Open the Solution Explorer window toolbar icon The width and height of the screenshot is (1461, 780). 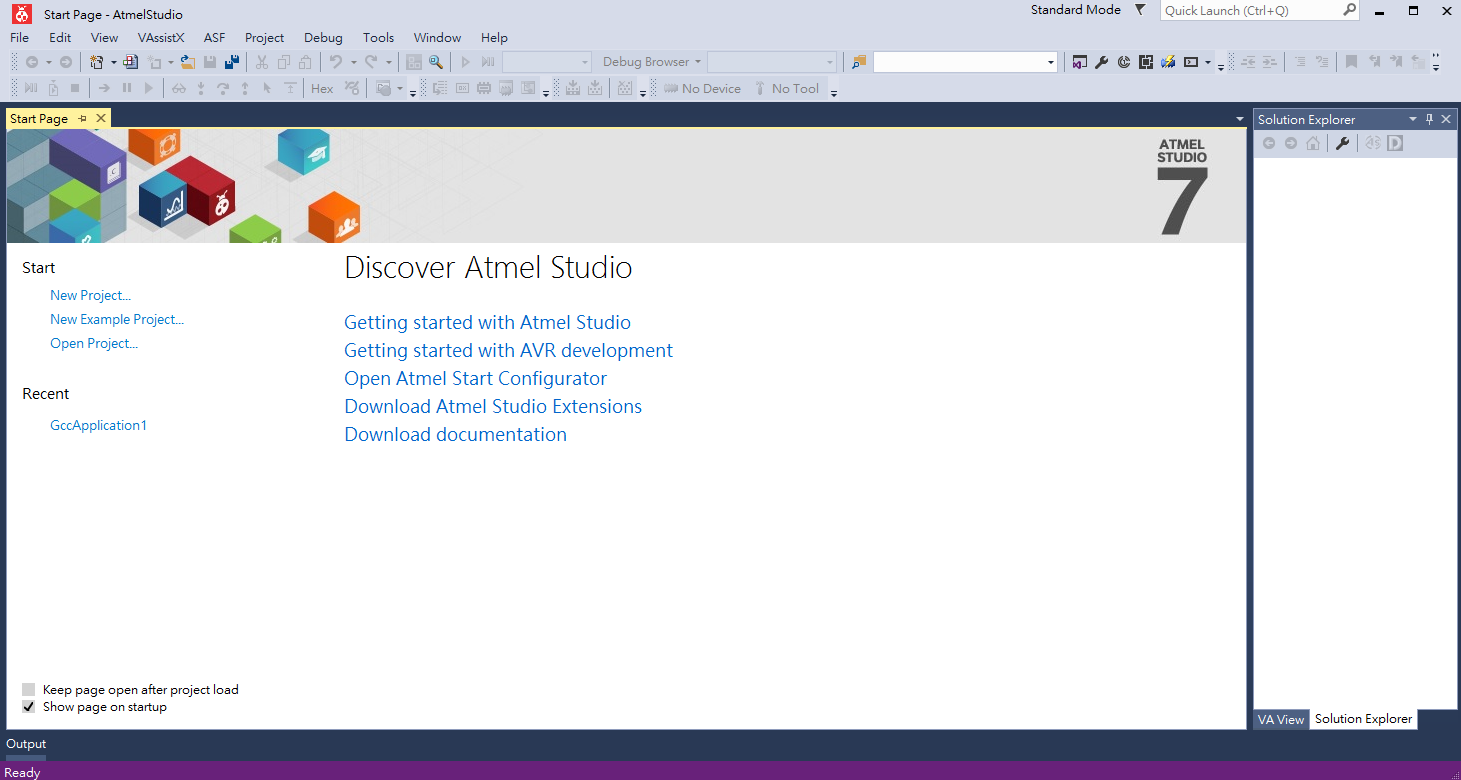(1079, 62)
